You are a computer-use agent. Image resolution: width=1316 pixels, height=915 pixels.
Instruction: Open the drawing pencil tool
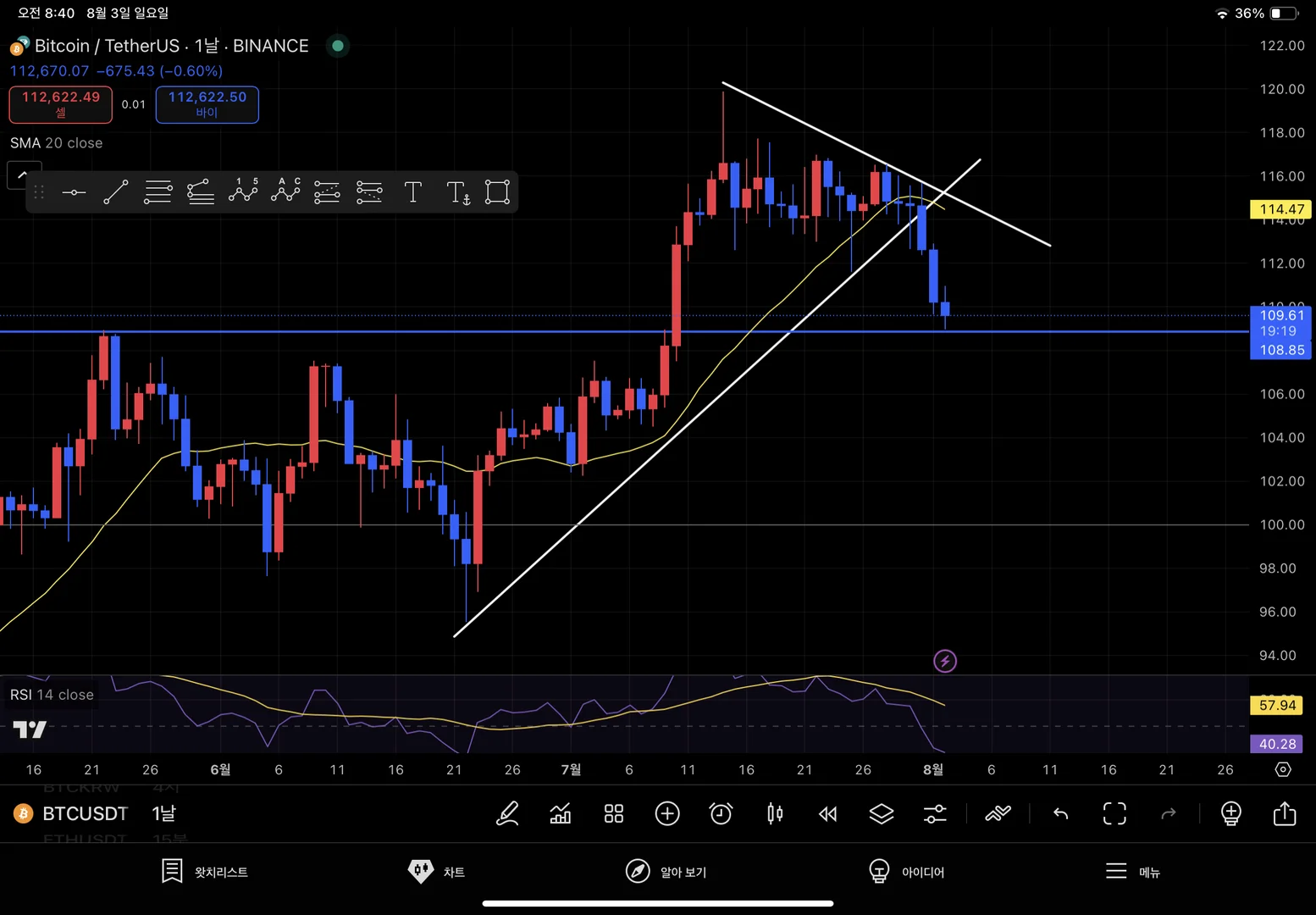pyautogui.click(x=507, y=814)
